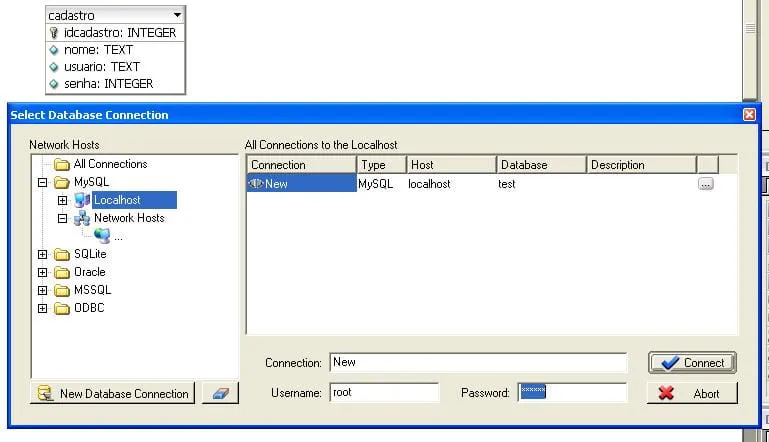Viewport: 769px width, 442px height.
Task: Select the Oracle folder
Action: (89, 272)
